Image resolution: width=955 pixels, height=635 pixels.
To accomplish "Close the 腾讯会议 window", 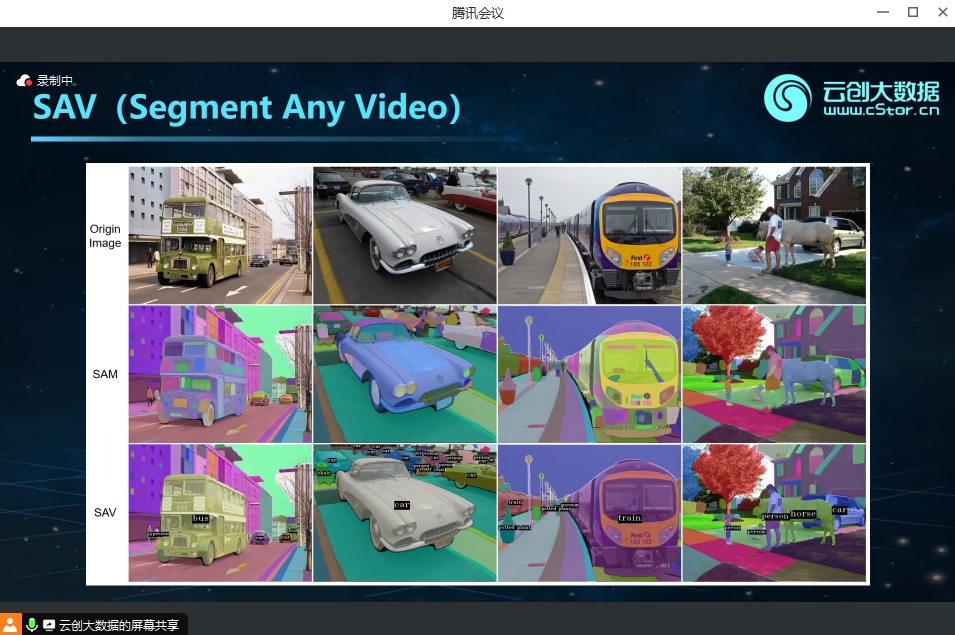I will point(942,12).
